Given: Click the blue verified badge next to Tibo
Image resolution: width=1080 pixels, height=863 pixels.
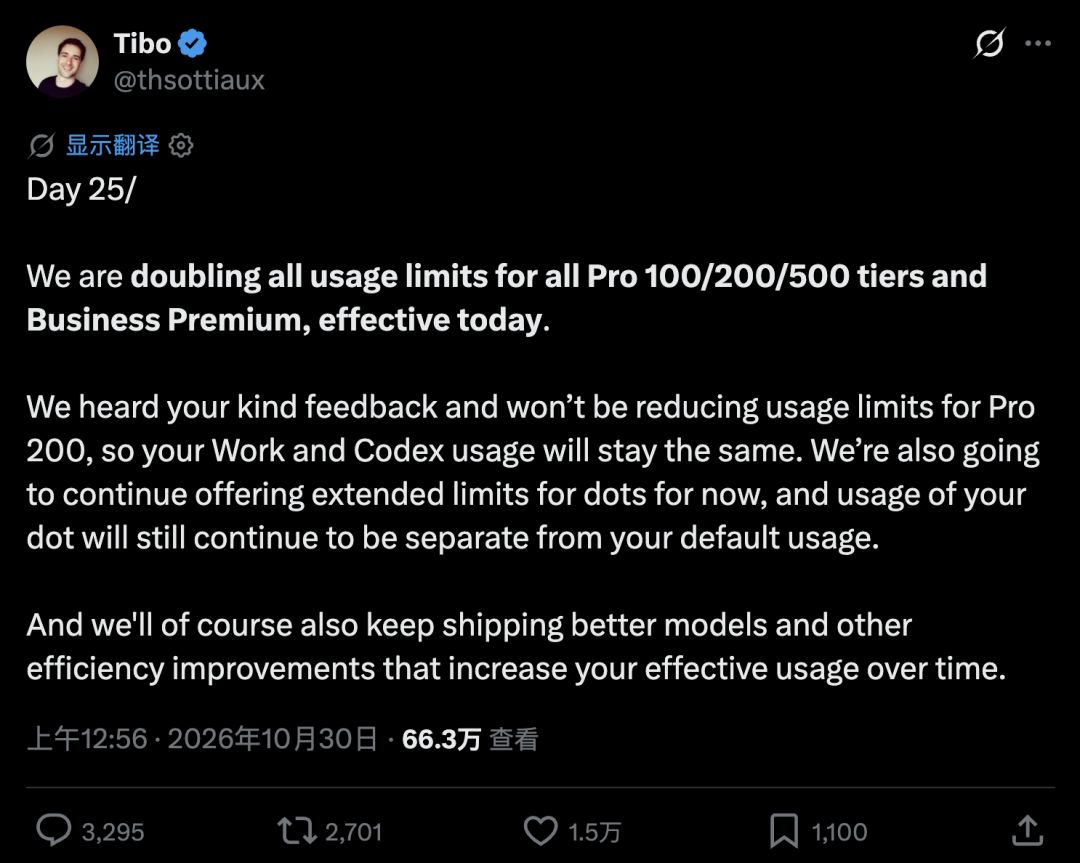Looking at the screenshot, I should coord(192,43).
